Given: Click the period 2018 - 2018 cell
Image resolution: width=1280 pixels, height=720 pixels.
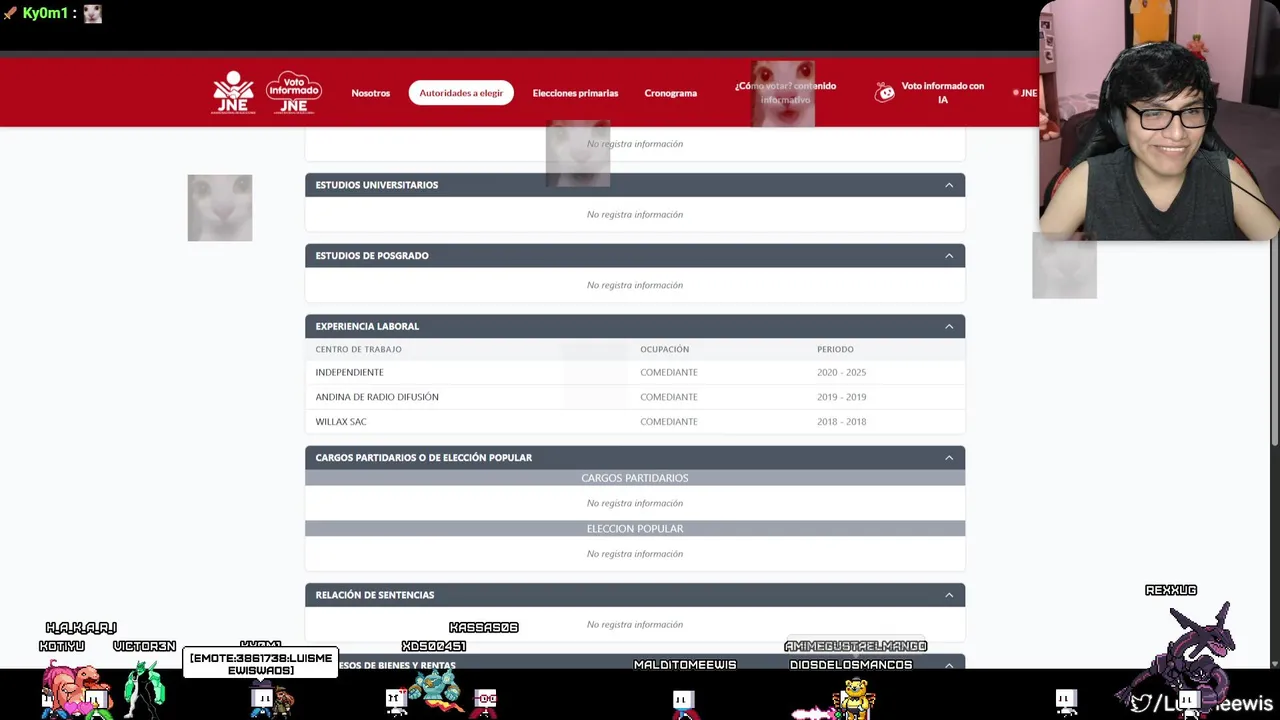Looking at the screenshot, I should coord(841,422).
